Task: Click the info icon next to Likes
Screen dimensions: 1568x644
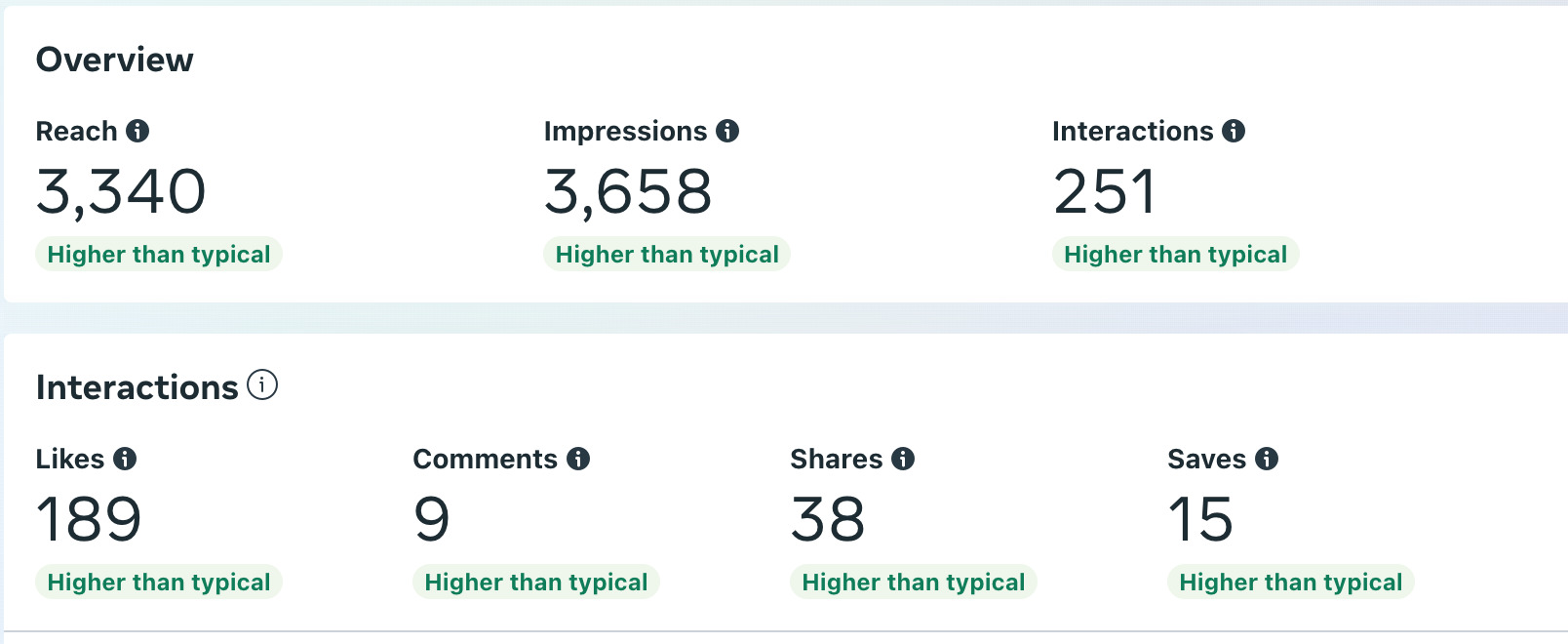Action: [125, 459]
